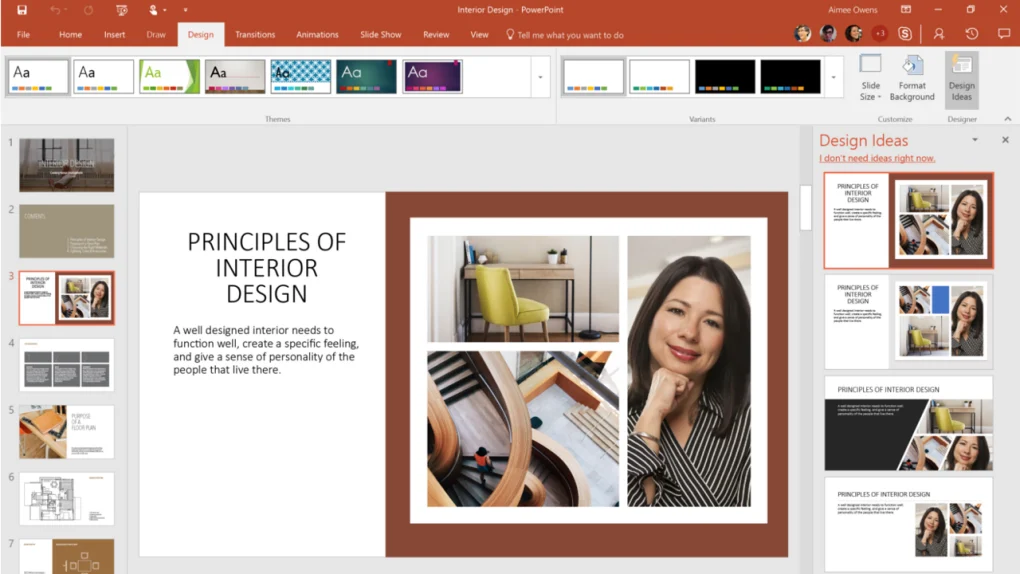1020x574 pixels.
Task: Open Format Background pane
Action: pos(912,78)
